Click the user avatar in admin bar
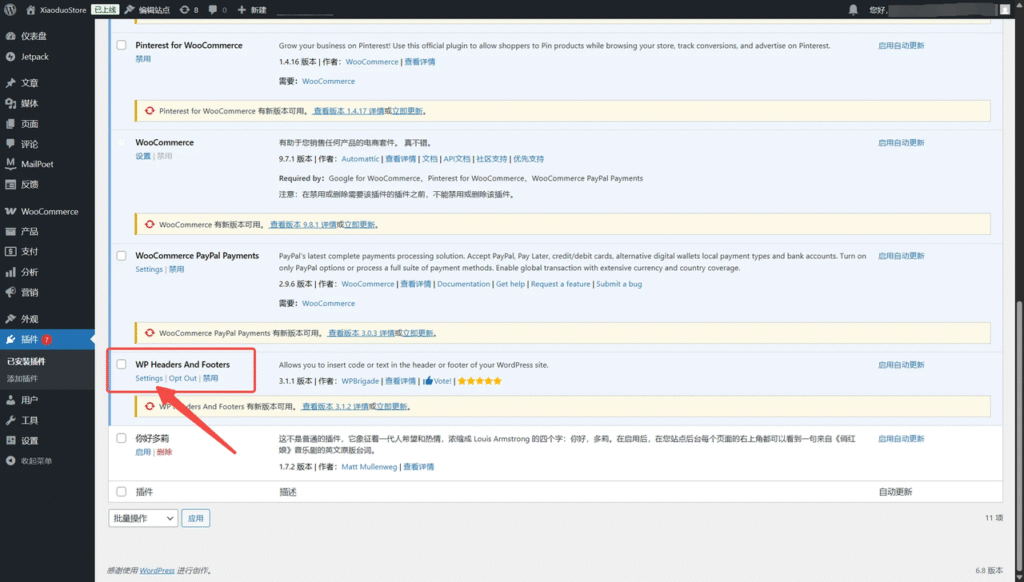Viewport: 1024px width, 582px height. pyautogui.click(x=1005, y=10)
